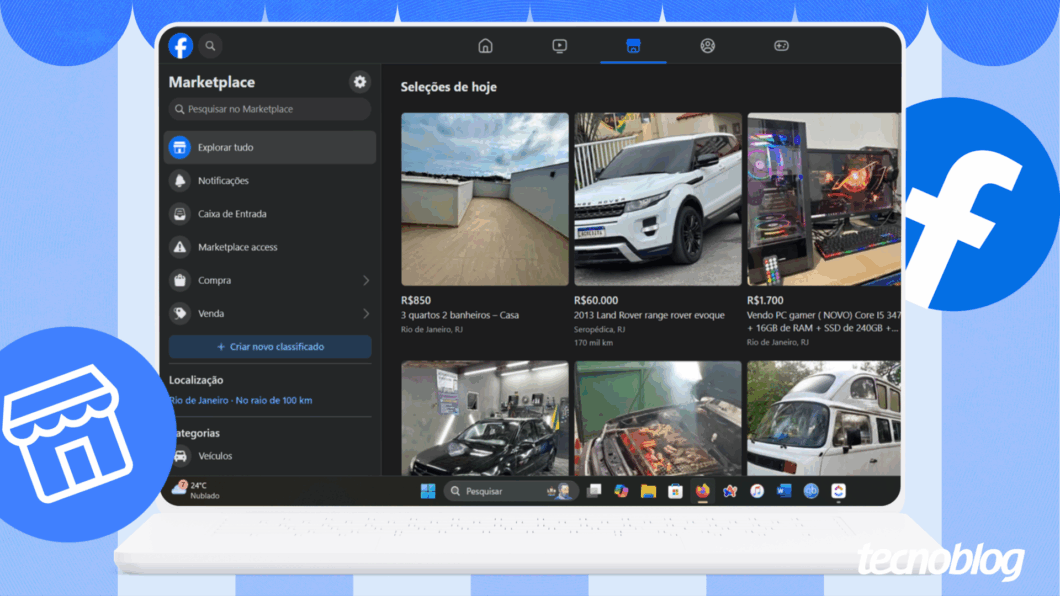Open the Video tab in top navigation
This screenshot has height=596, width=1060.
tap(559, 46)
